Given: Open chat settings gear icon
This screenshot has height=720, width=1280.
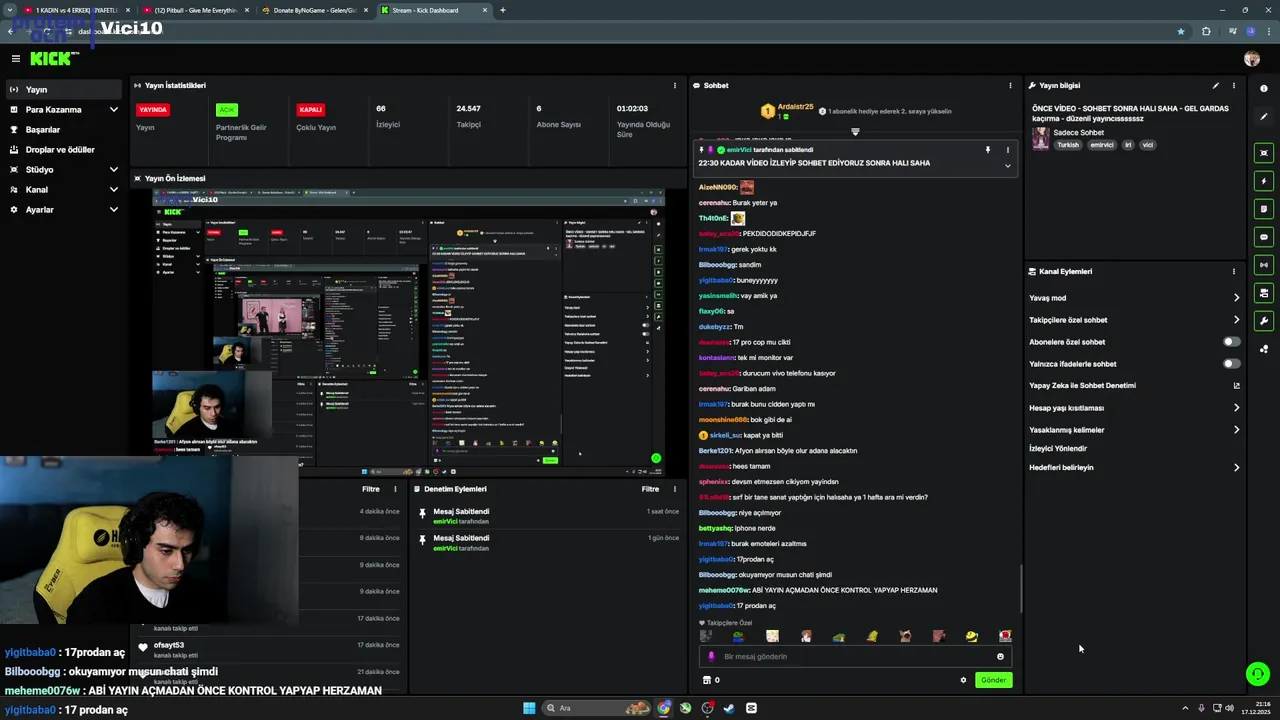Looking at the screenshot, I should pos(963,680).
